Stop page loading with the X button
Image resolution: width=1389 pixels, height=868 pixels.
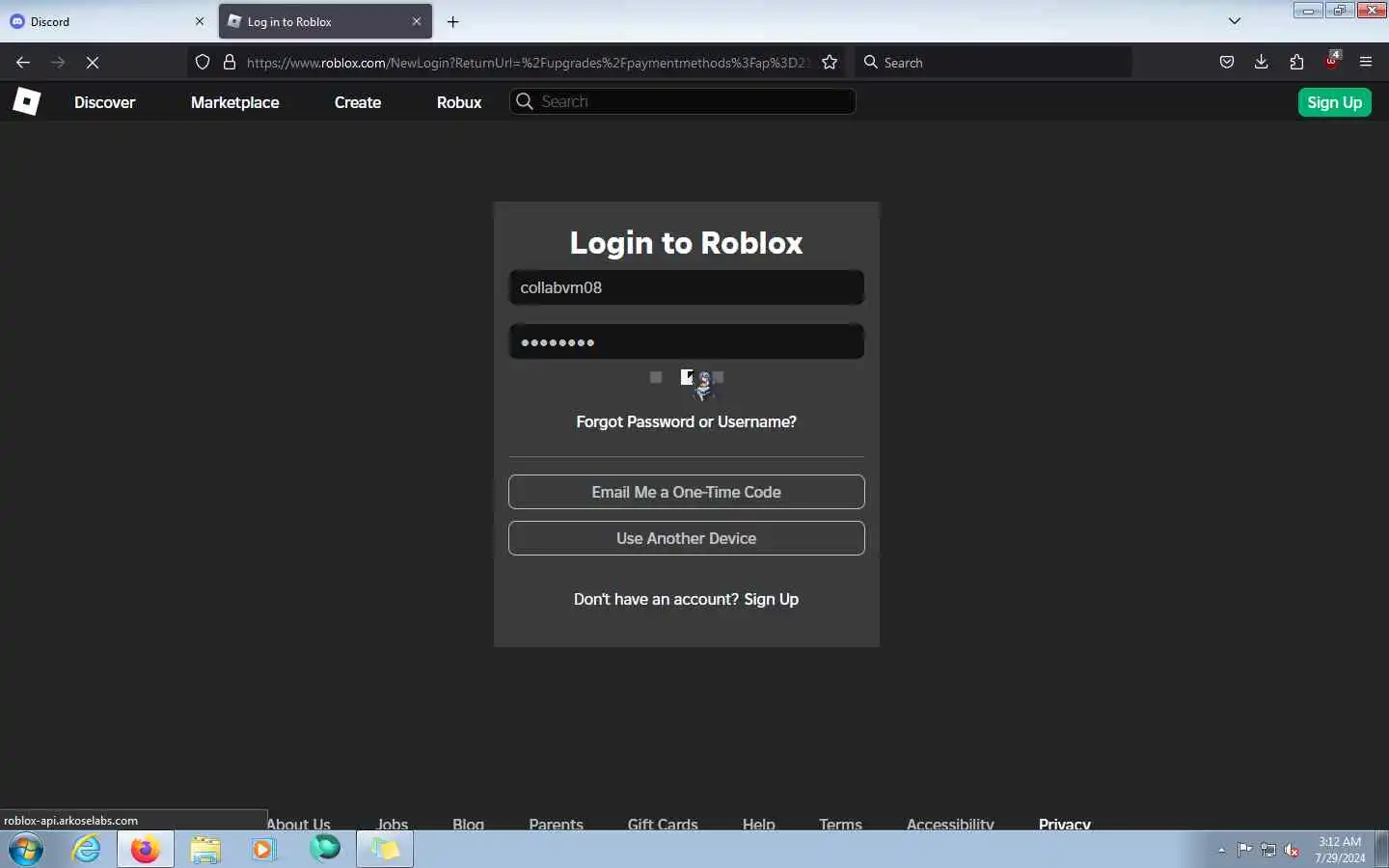93,62
